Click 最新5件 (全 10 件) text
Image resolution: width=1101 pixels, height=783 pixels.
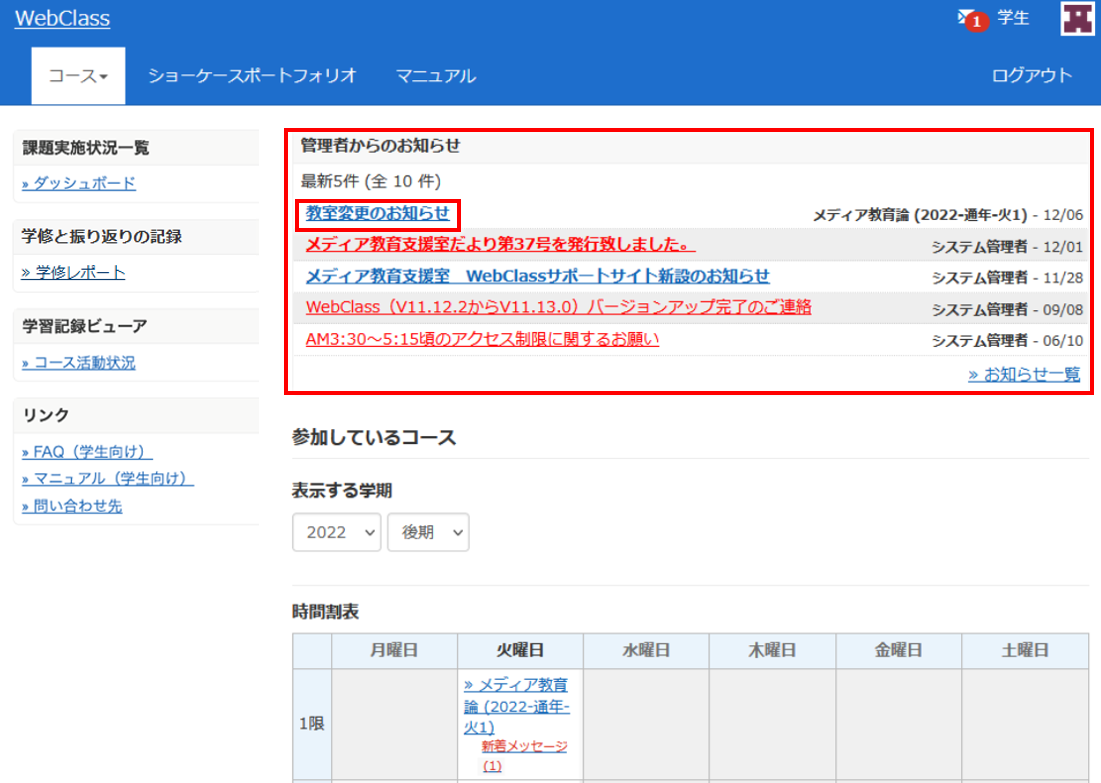(x=371, y=181)
